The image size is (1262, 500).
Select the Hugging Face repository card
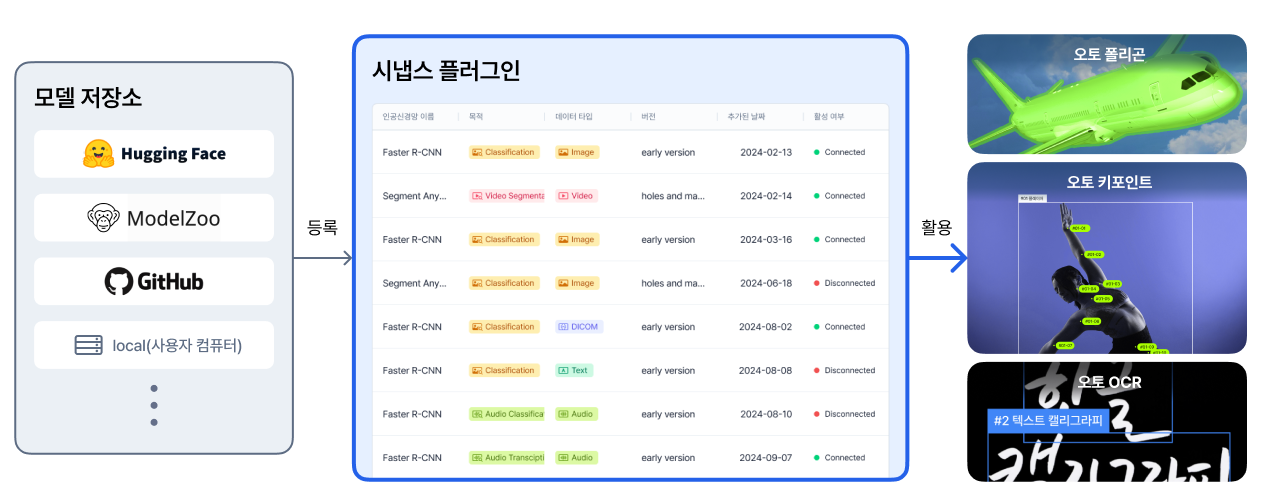(154, 154)
